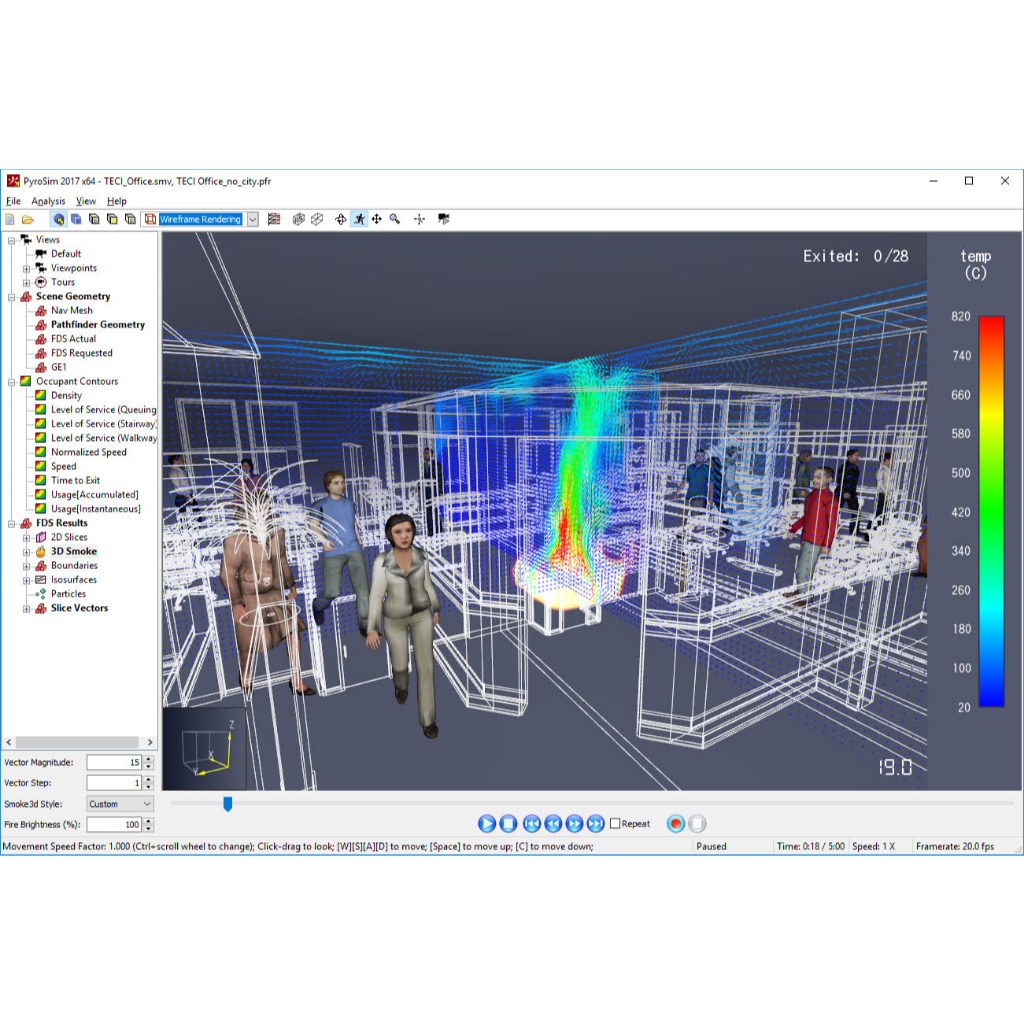This screenshot has height=1024, width=1024.
Task: Expand the Slice Vectors tree node
Action: point(26,609)
